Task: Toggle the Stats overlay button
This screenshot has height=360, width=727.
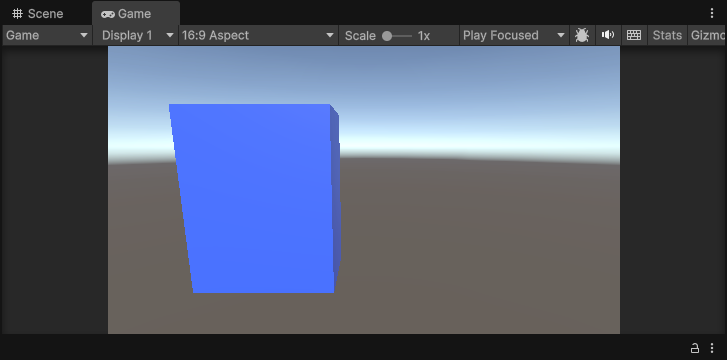Action: coord(667,35)
